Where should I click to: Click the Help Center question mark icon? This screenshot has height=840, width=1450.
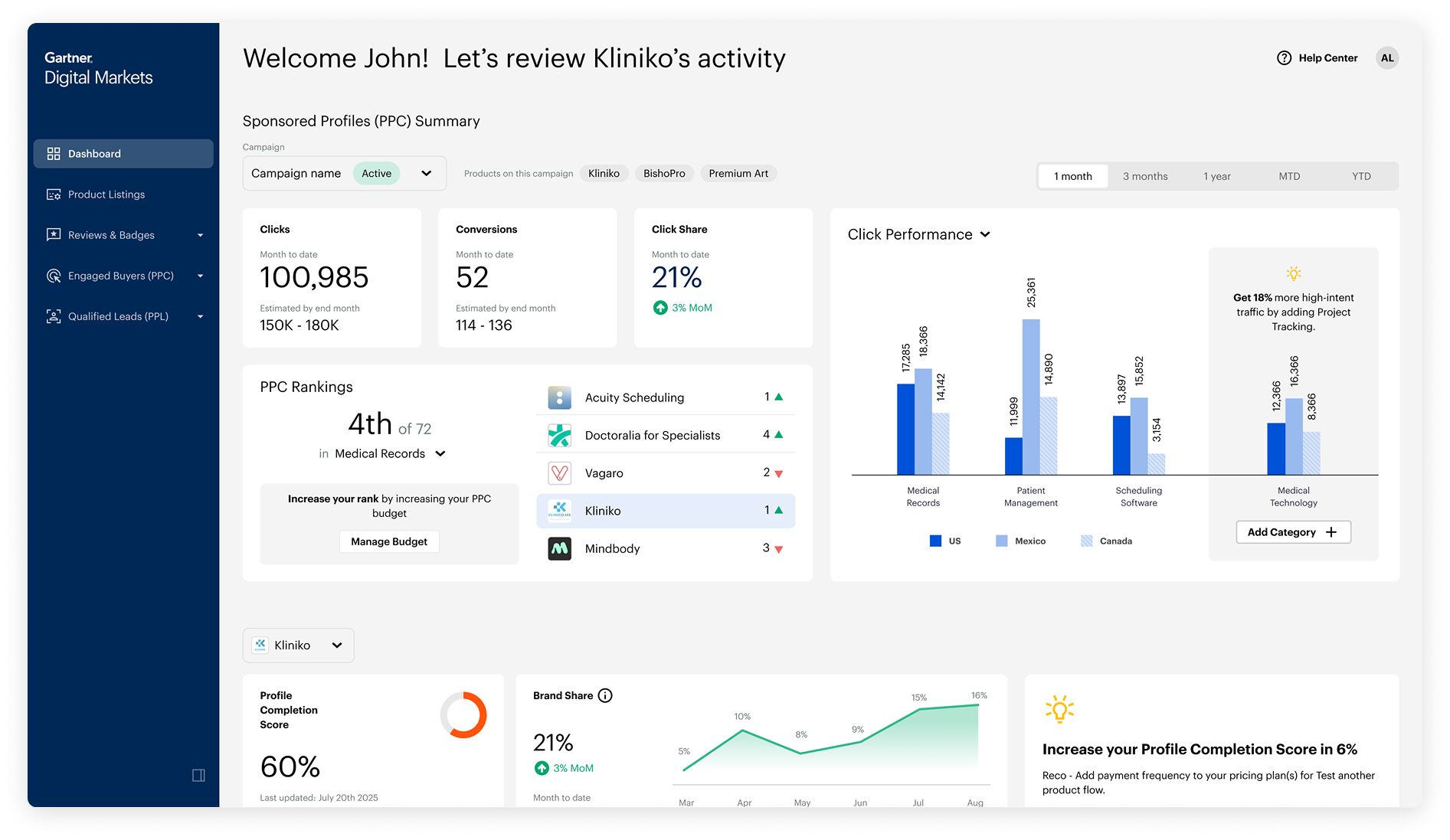tap(1285, 58)
